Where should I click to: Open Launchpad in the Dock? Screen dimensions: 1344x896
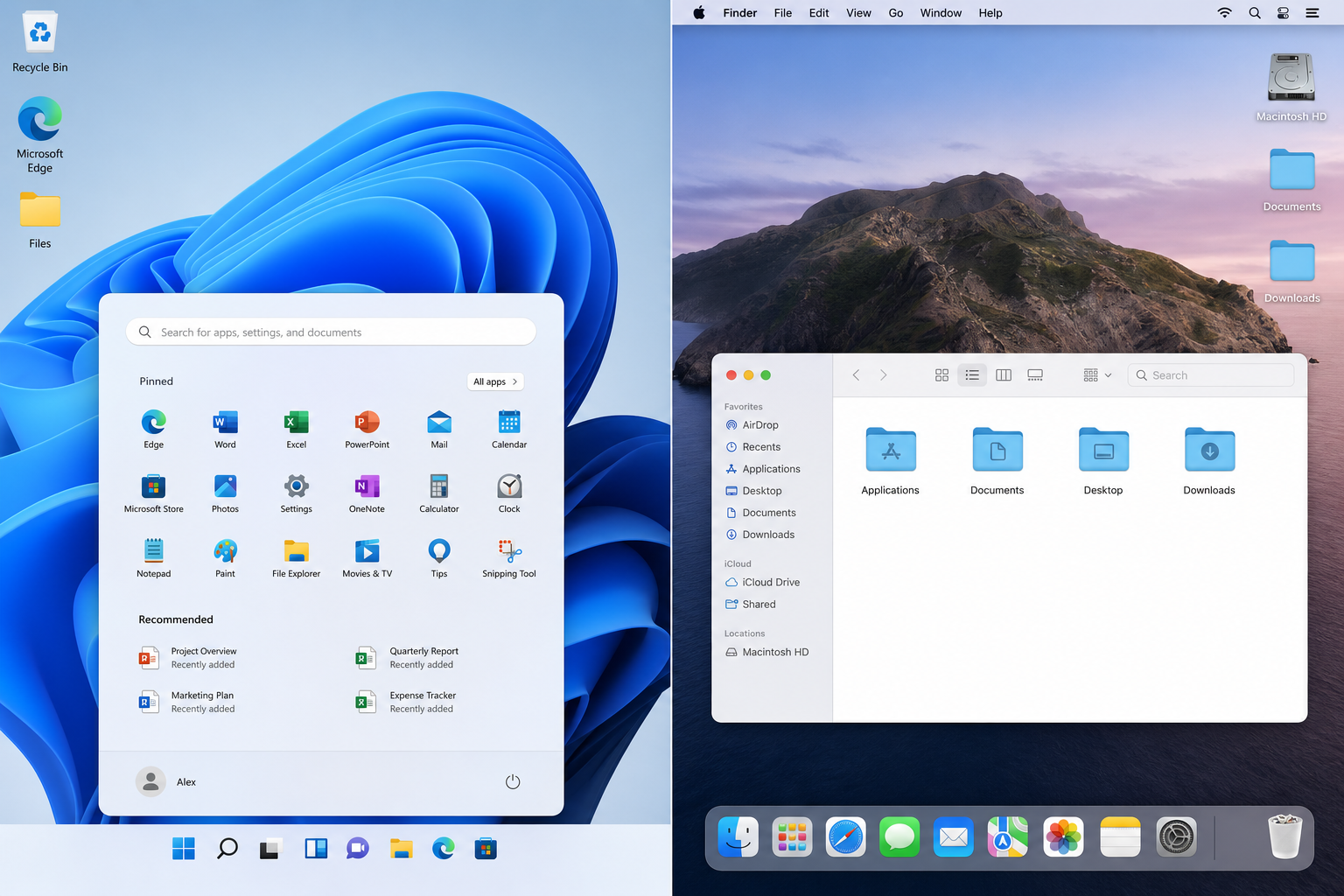pos(792,837)
